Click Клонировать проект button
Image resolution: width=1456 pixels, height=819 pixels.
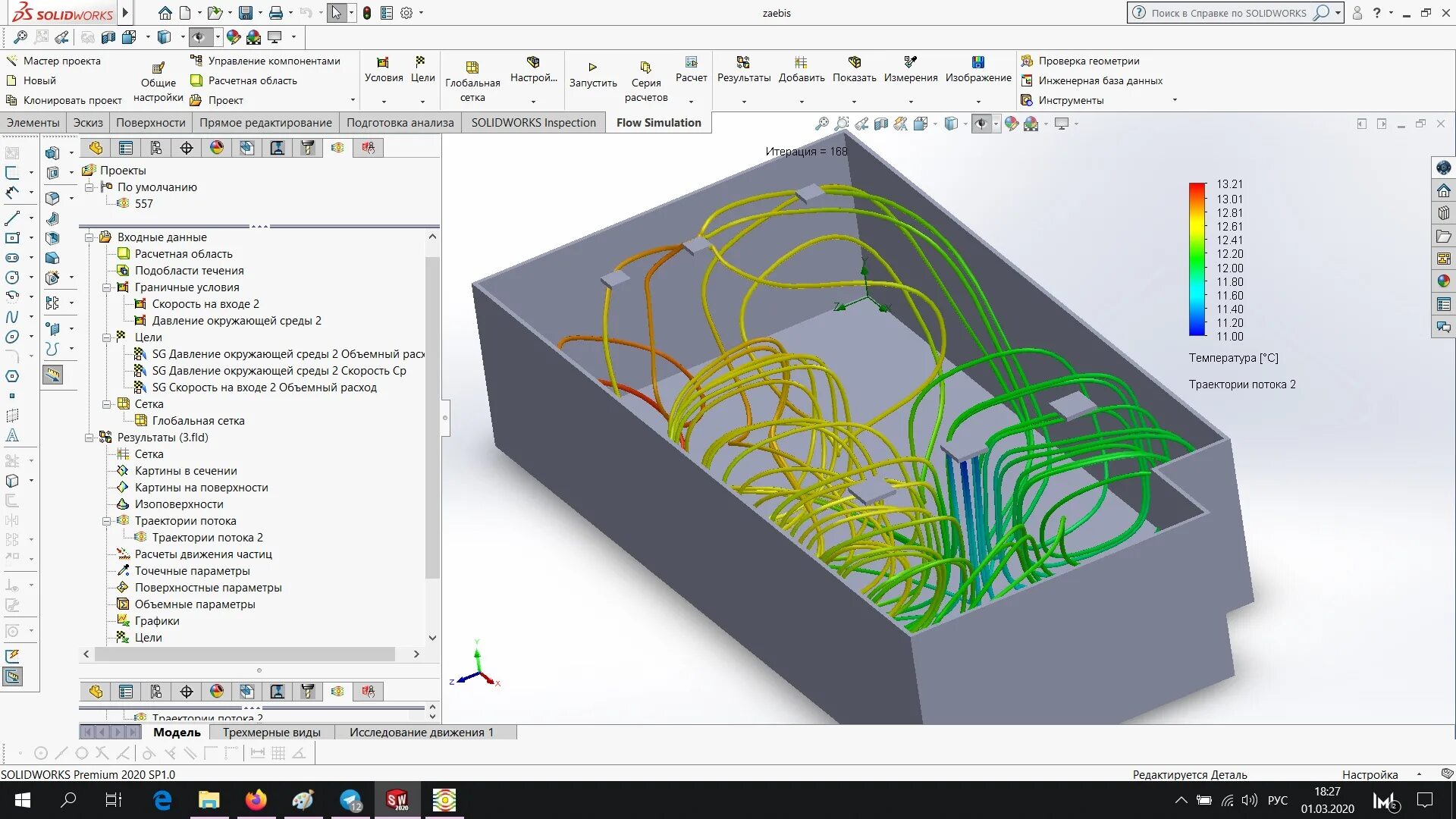click(71, 100)
